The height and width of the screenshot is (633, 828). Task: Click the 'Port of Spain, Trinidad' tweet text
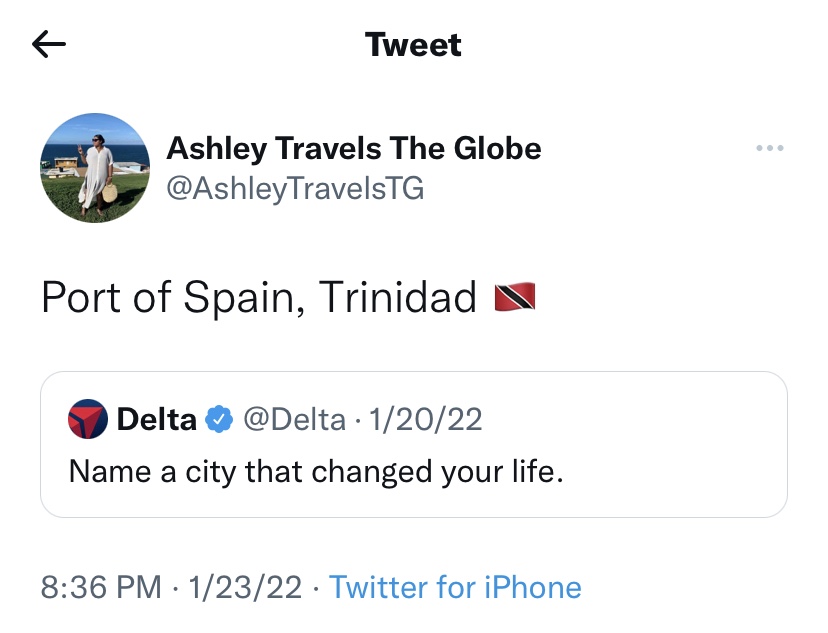[x=258, y=298]
